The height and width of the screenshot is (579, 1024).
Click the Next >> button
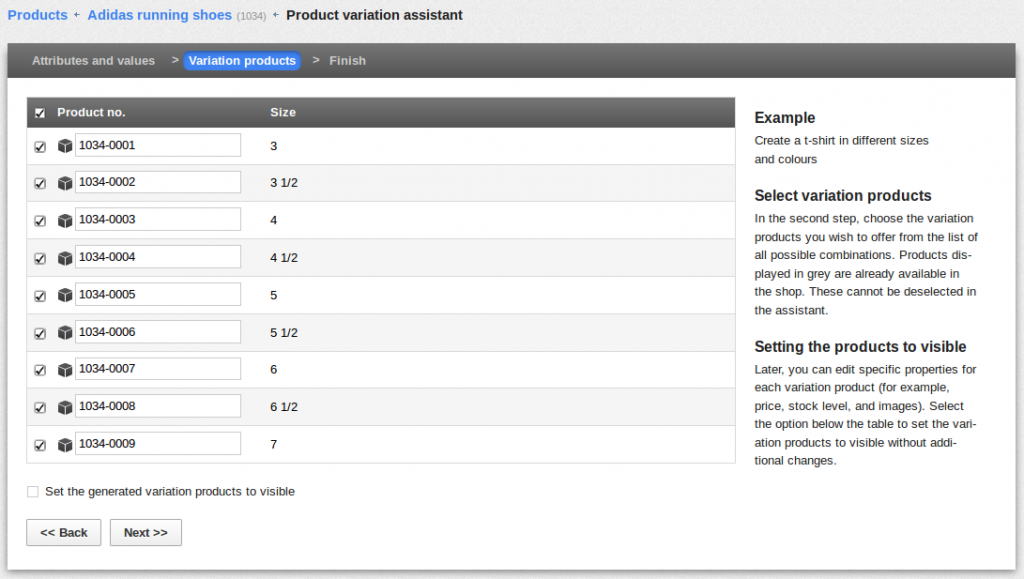(x=146, y=533)
